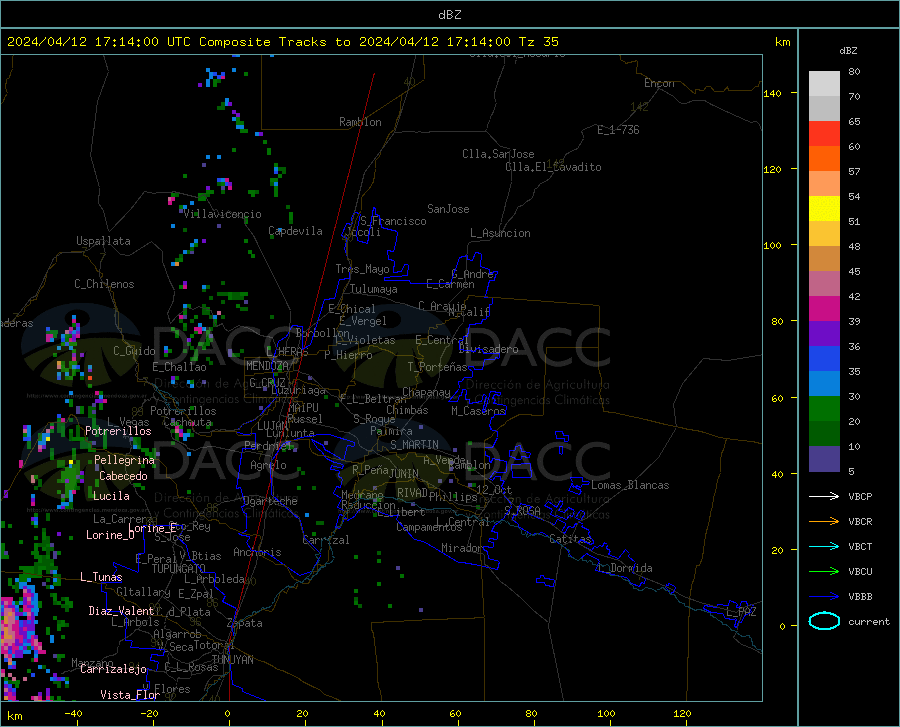Screen dimensions: 900x727
Task: Click the RIVAD label
Action: coord(413,493)
